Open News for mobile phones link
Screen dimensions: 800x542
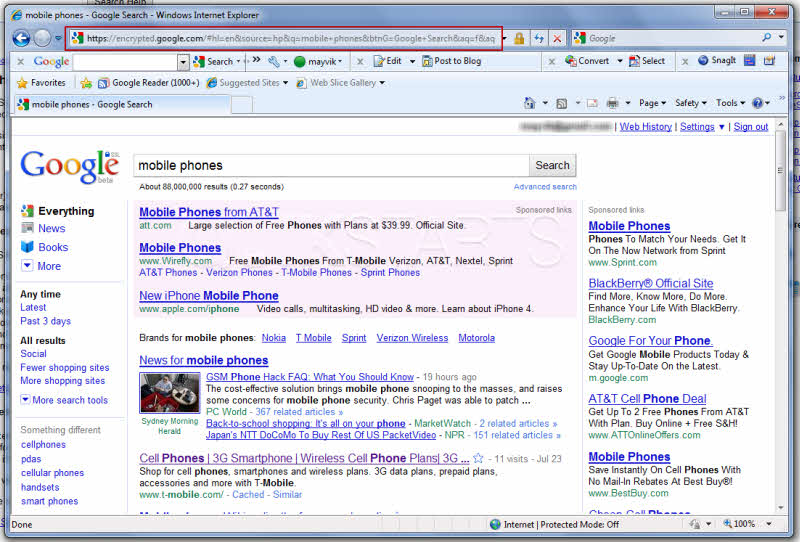204,360
